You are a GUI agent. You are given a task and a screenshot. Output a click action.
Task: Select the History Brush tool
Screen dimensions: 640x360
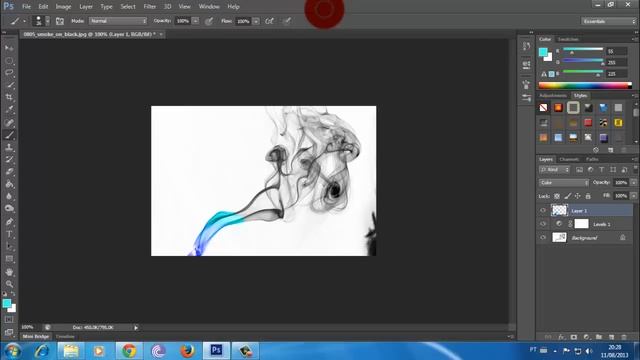[x=9, y=160]
